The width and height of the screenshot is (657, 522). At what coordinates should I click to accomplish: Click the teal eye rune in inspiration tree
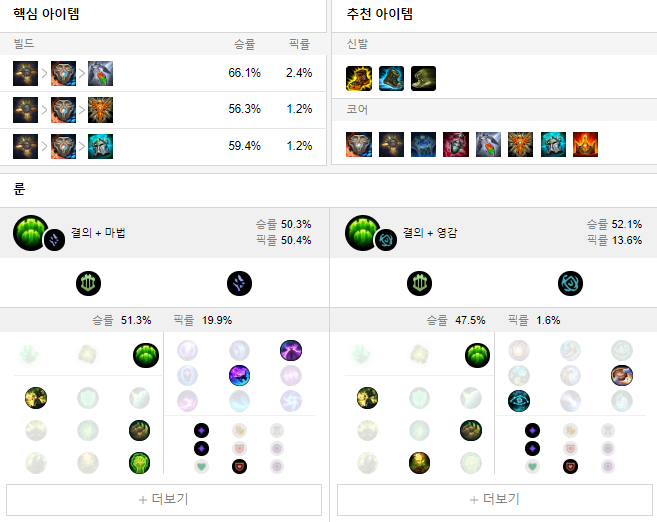pyautogui.click(x=519, y=401)
